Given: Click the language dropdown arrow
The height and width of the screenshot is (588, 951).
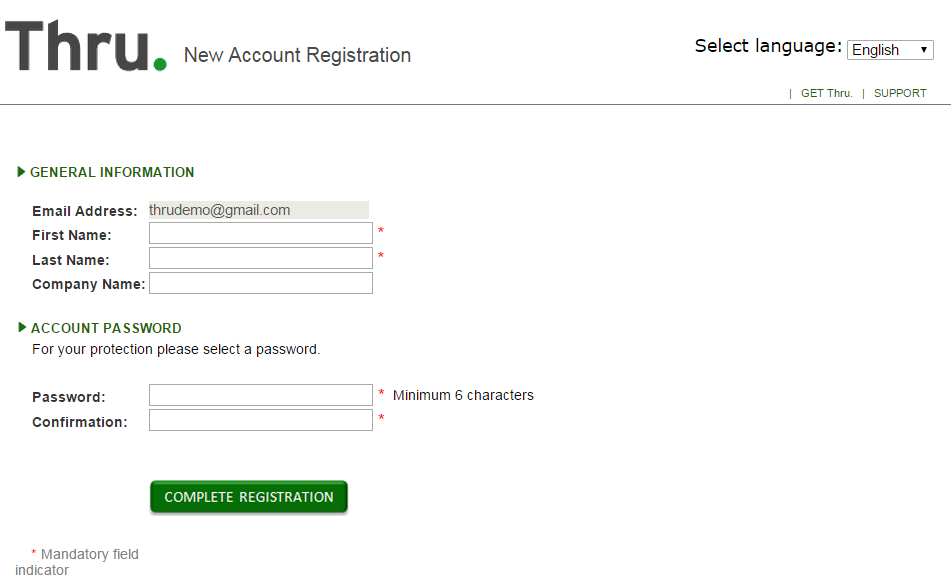Looking at the screenshot, I should pos(924,50).
